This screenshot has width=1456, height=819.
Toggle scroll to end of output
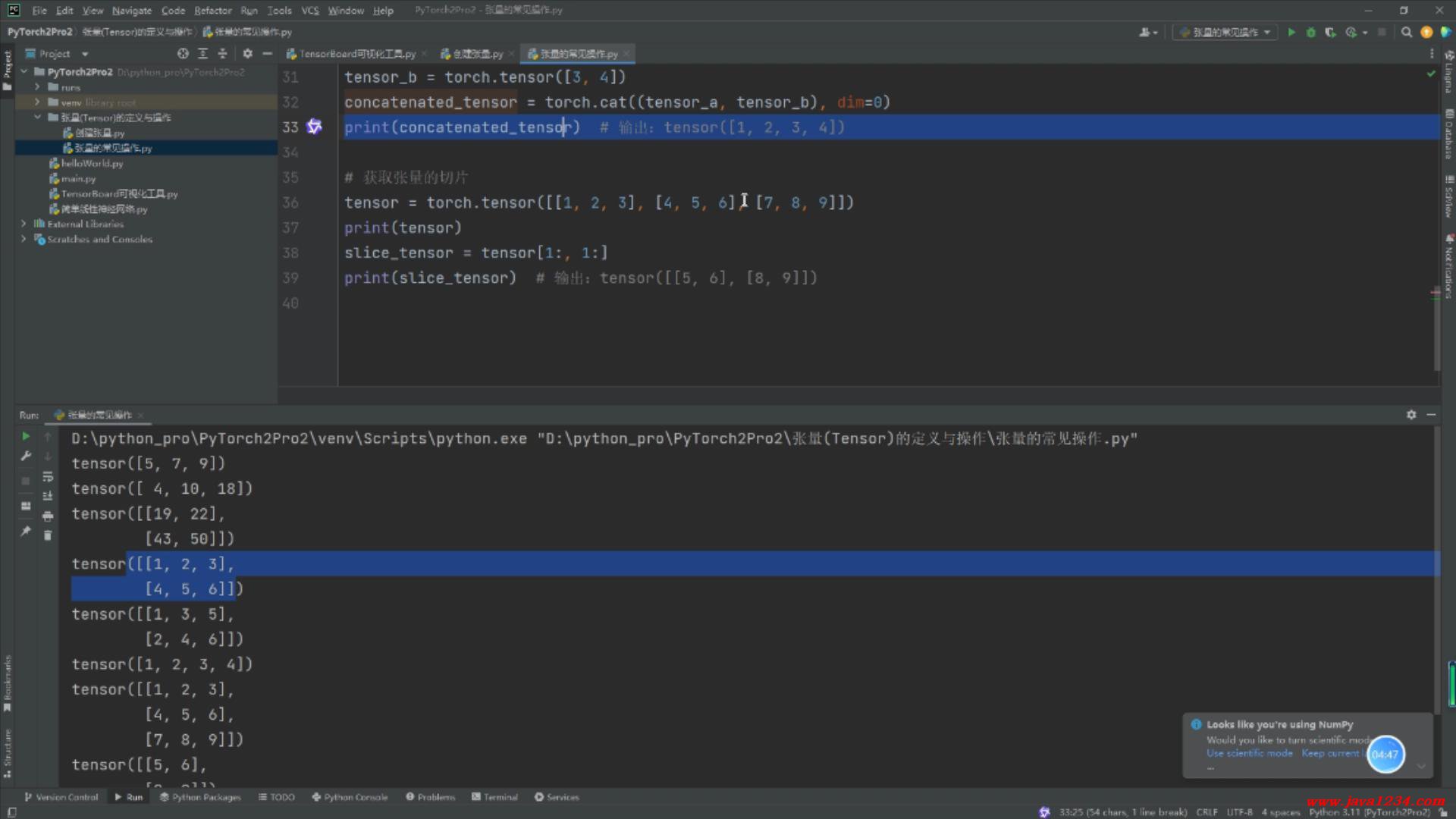pos(48,496)
